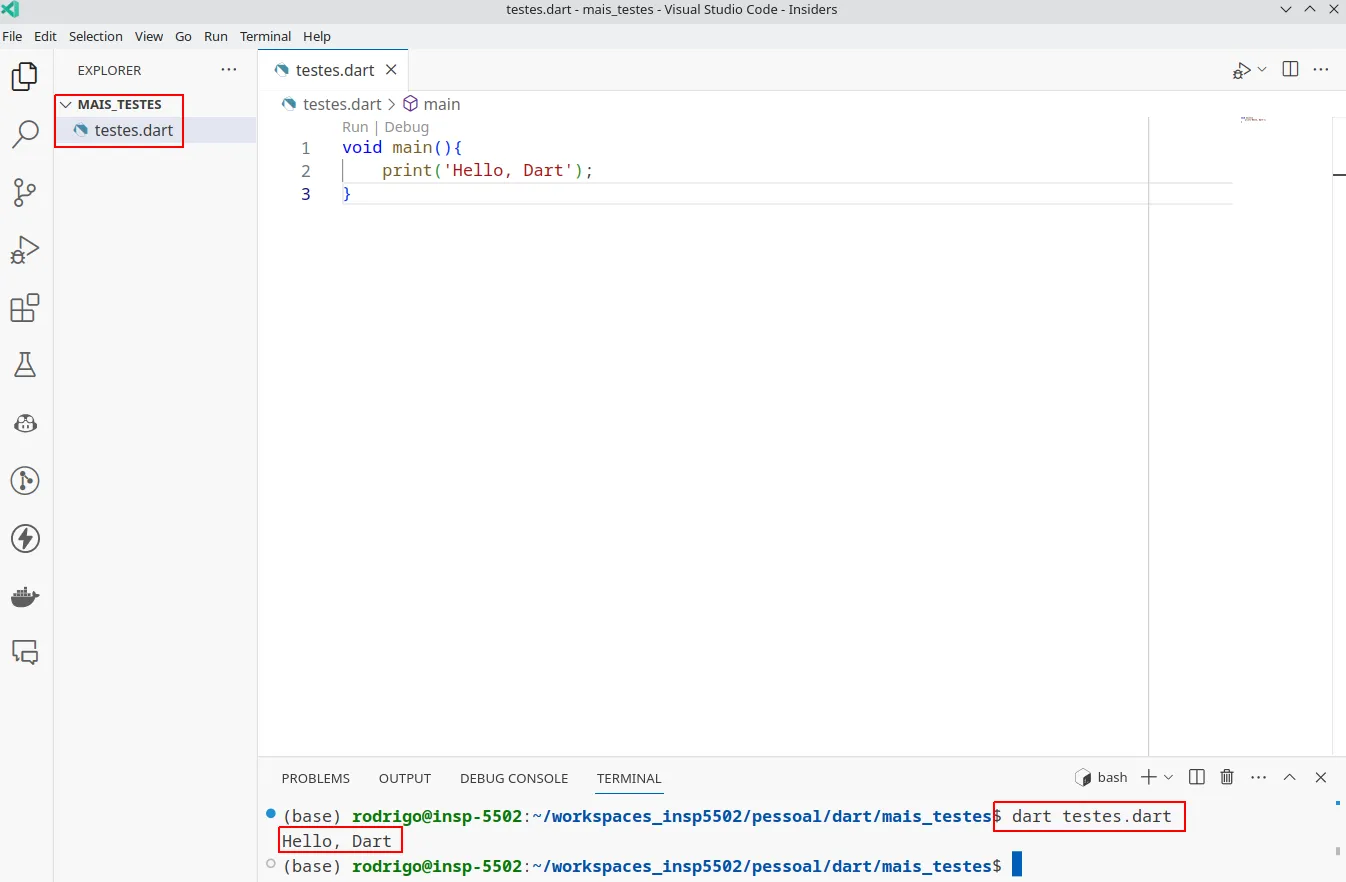Screen dimensions: 1346x882
Task: Click the Run code lens above main
Action: click(355, 127)
